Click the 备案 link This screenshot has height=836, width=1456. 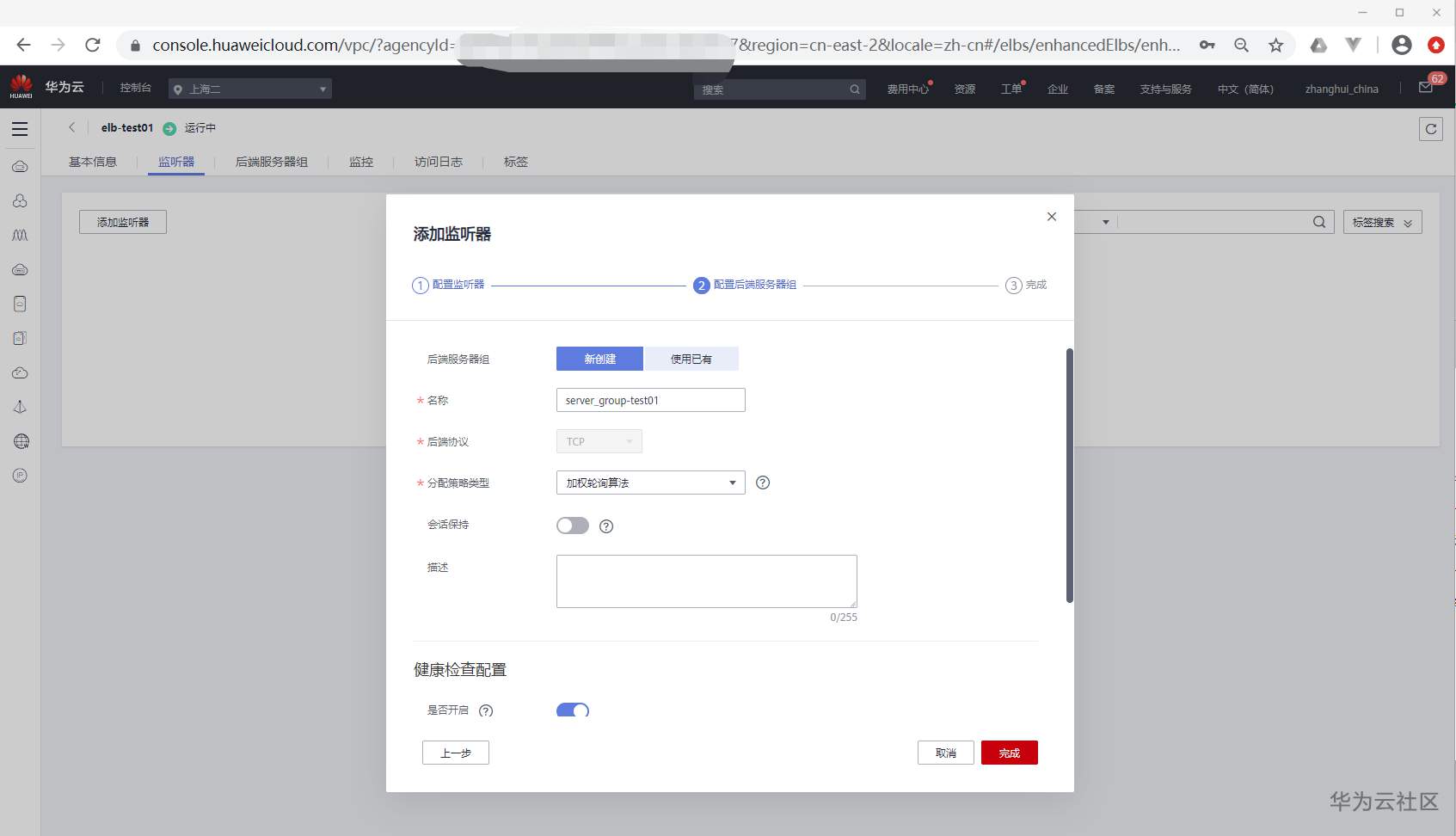[1104, 89]
